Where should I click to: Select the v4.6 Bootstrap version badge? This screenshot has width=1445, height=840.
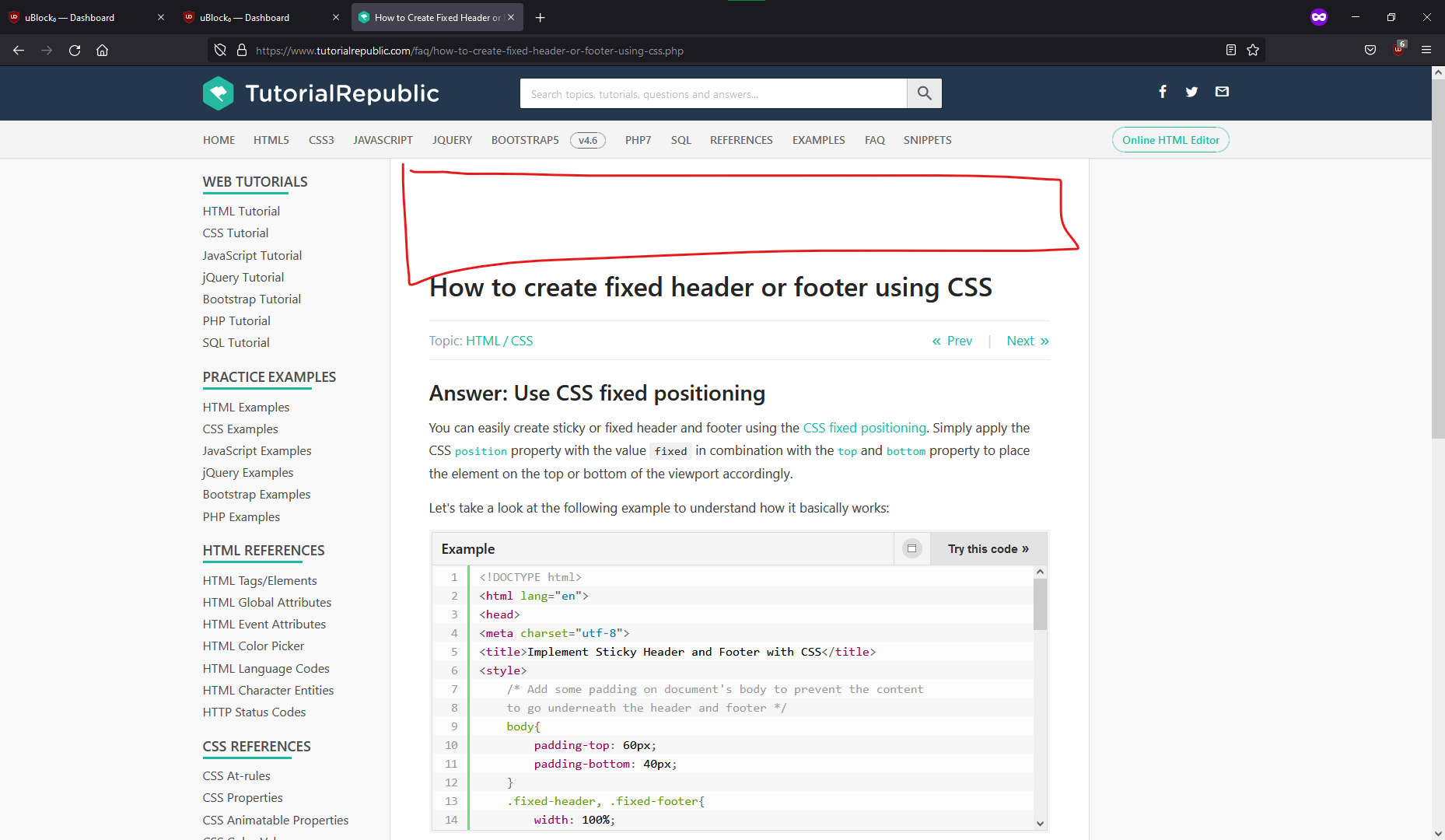tap(588, 140)
